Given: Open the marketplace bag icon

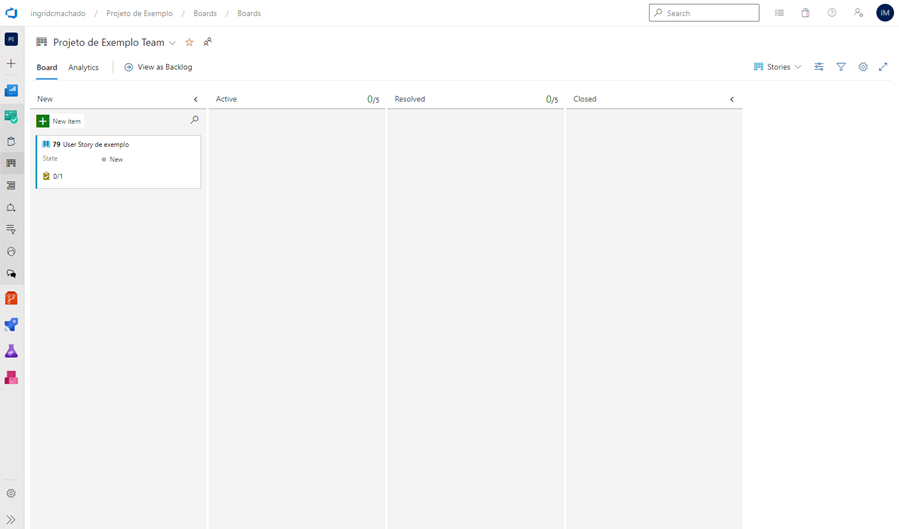Looking at the screenshot, I should coord(806,13).
